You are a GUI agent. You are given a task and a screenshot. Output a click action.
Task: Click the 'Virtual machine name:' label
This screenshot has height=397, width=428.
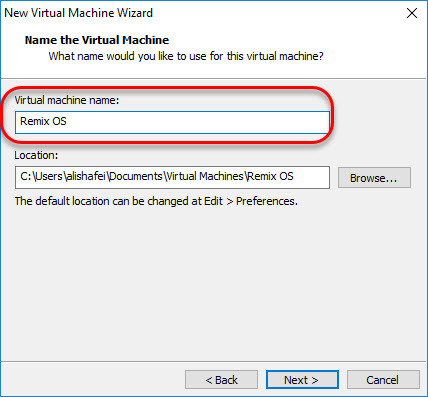67,100
